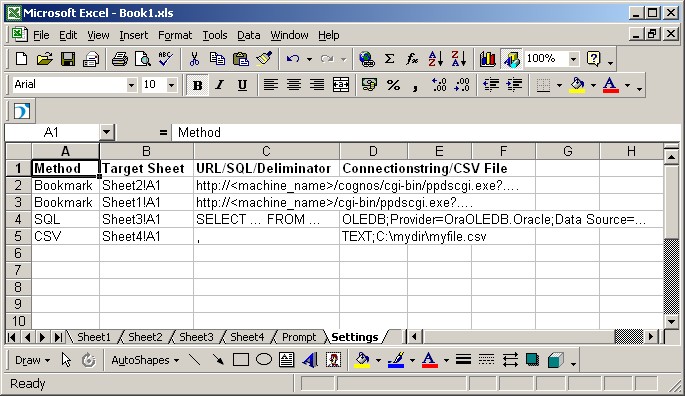Open the AutoShapes dropdown
Screen dimensions: 685x396
click(145, 360)
